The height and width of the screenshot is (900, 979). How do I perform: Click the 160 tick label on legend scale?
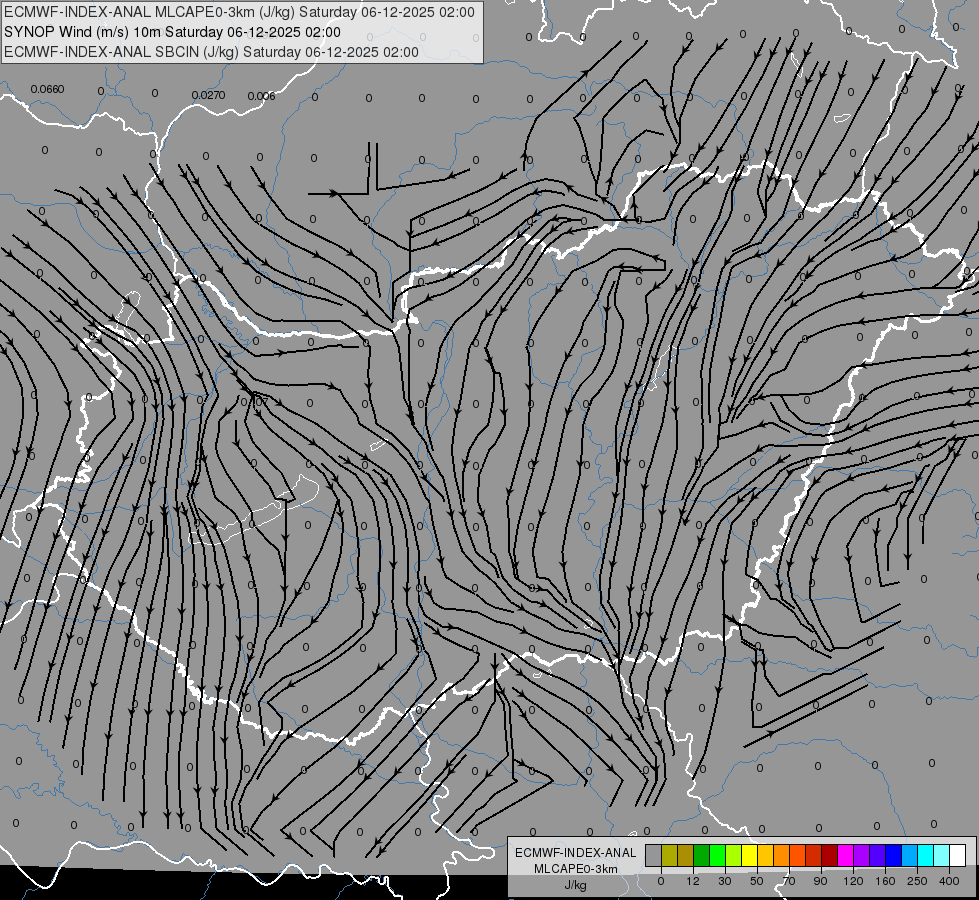[x=885, y=881]
